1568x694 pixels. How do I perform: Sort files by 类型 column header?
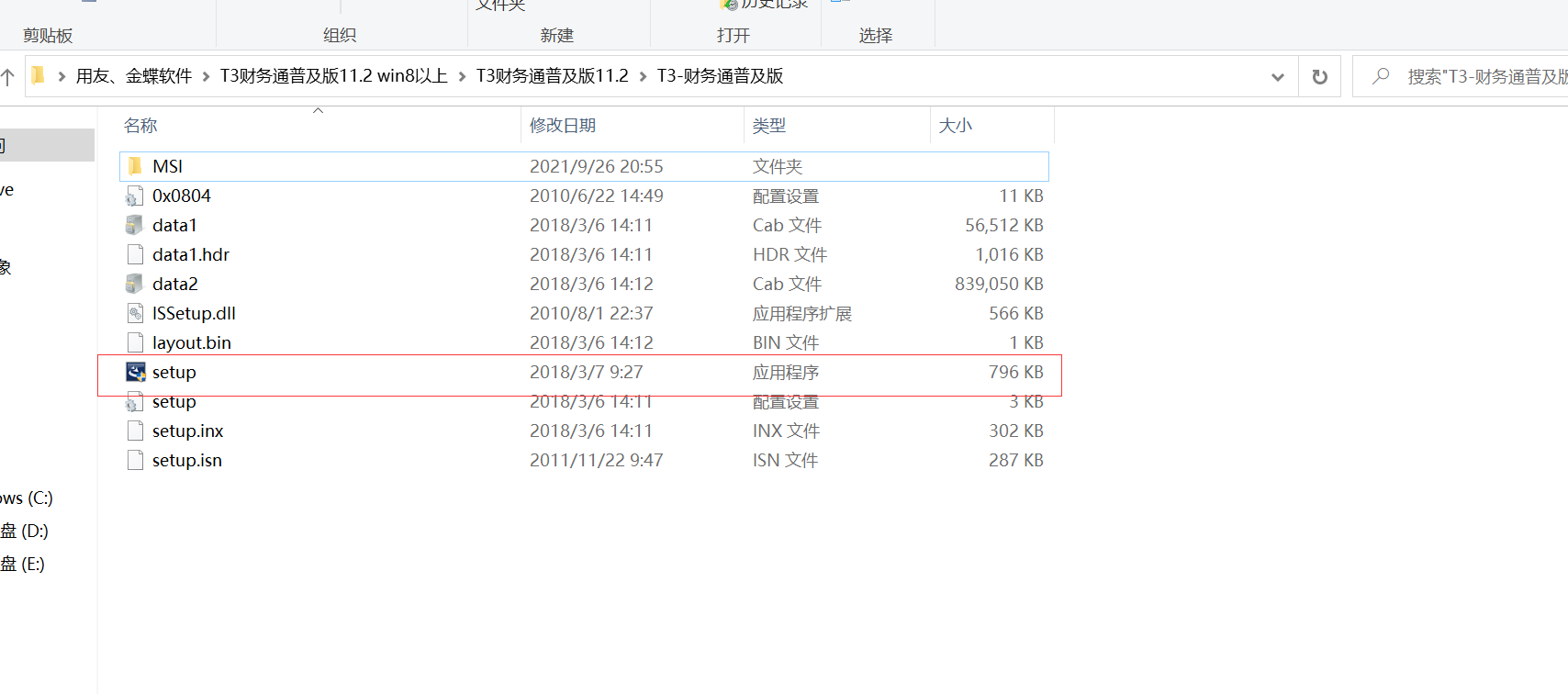point(769,126)
